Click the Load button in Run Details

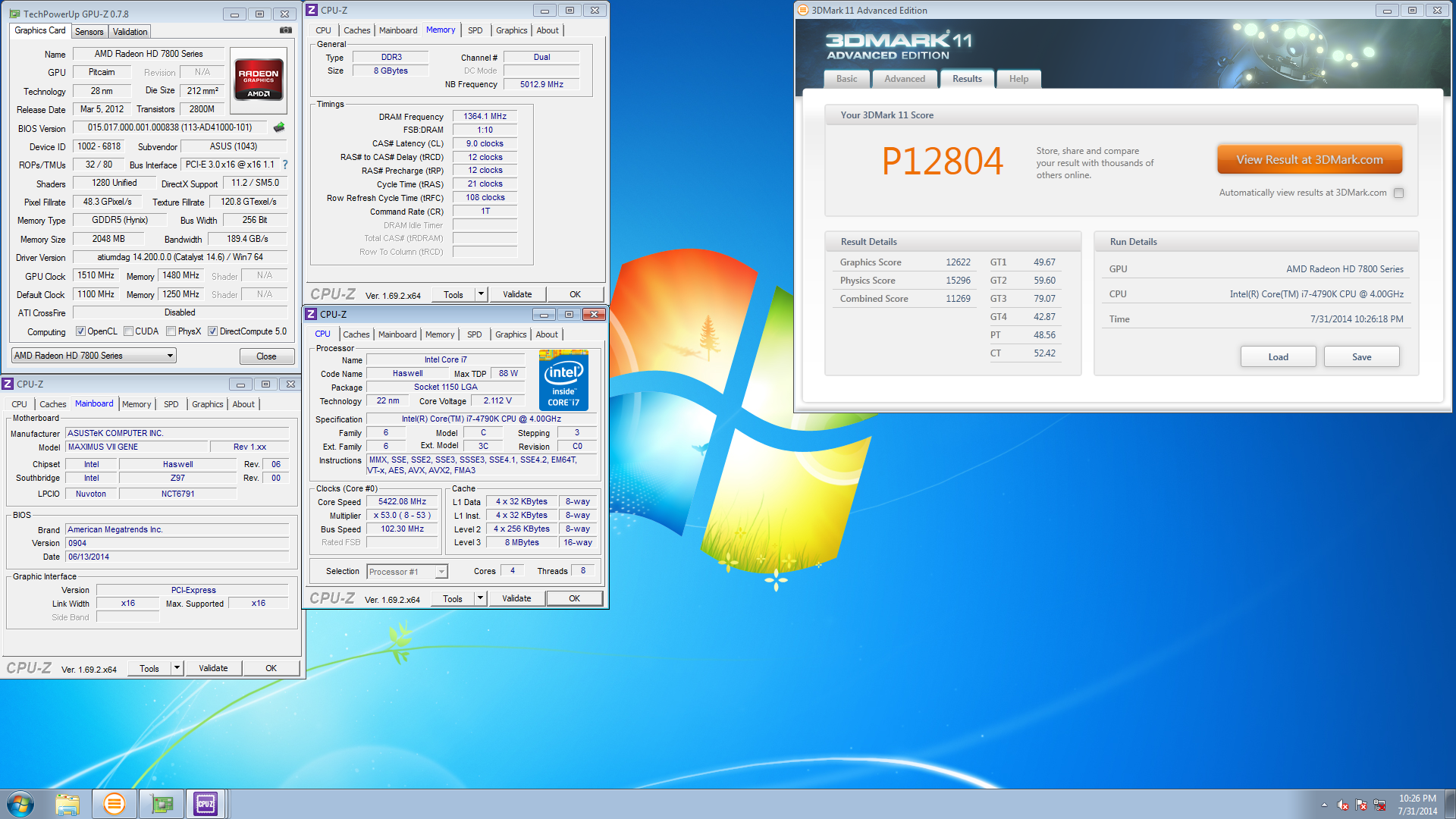pos(1279,357)
